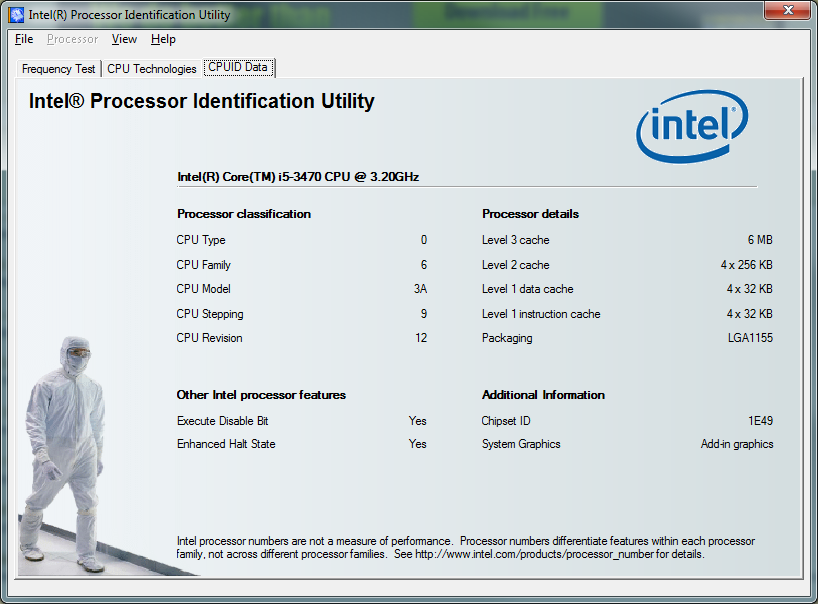Click the Intel utility title bar icon
Image resolution: width=818 pixels, height=604 pixels.
point(16,15)
